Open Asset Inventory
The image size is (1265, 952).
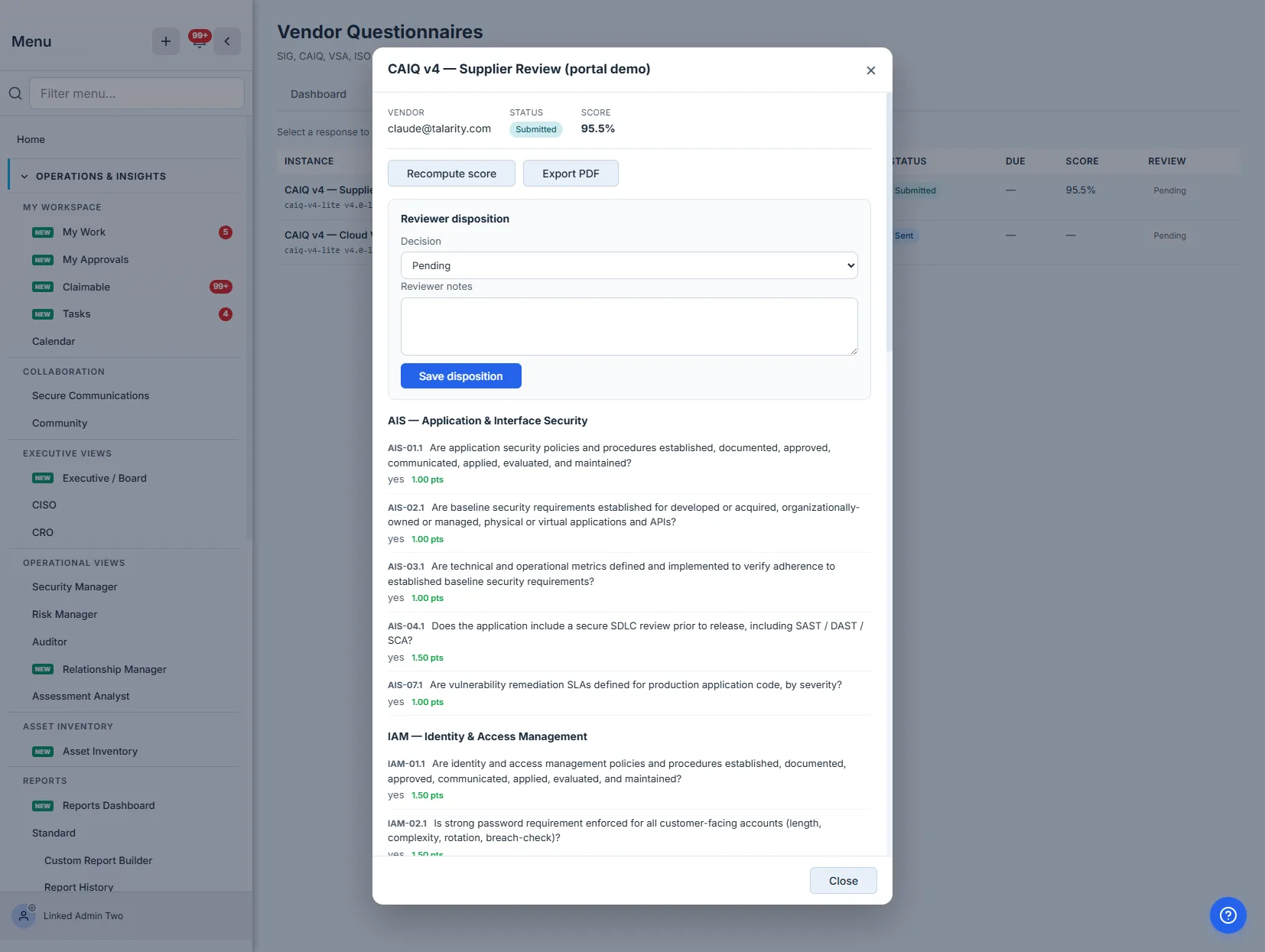(100, 752)
